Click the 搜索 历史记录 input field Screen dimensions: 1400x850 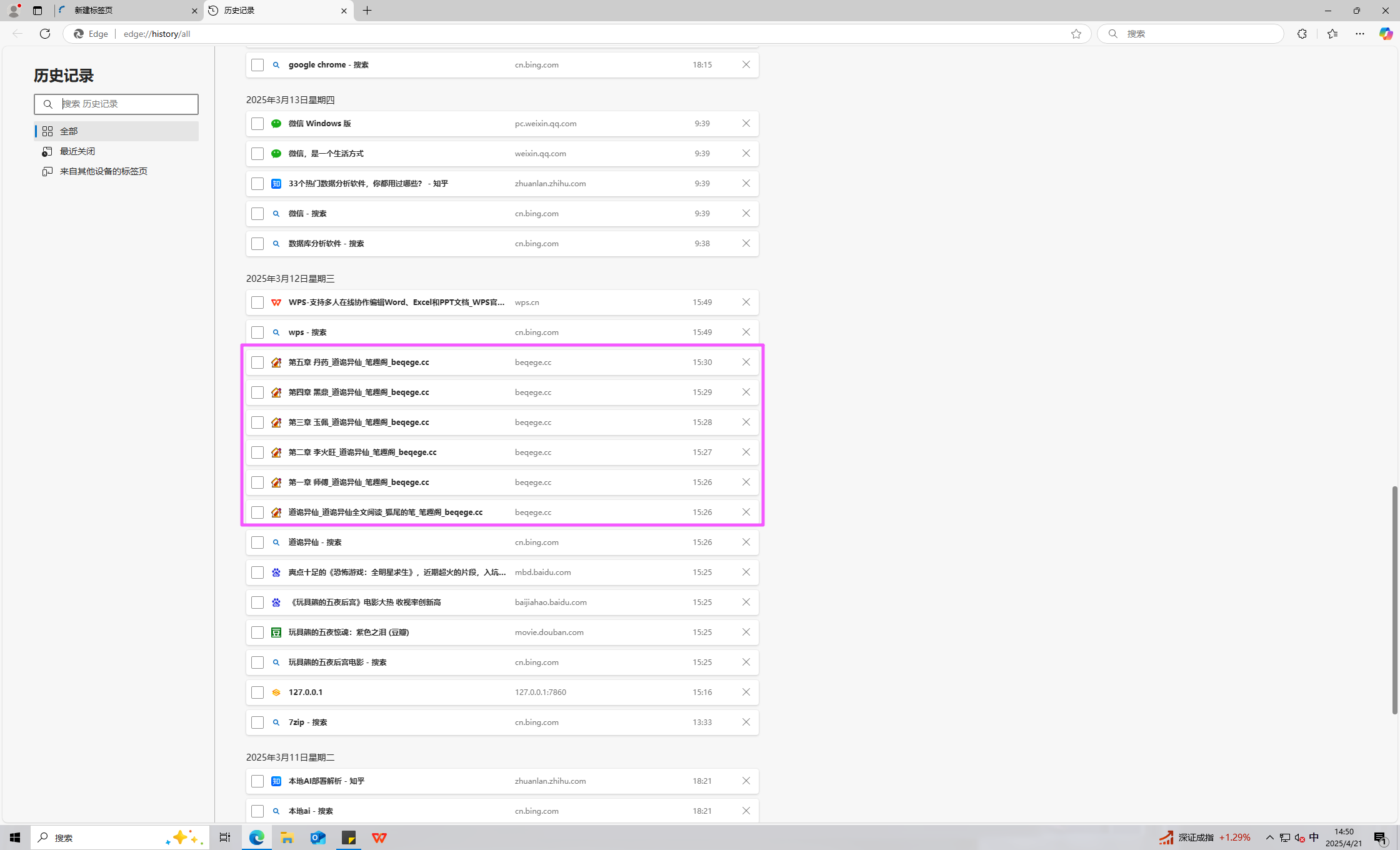point(116,104)
